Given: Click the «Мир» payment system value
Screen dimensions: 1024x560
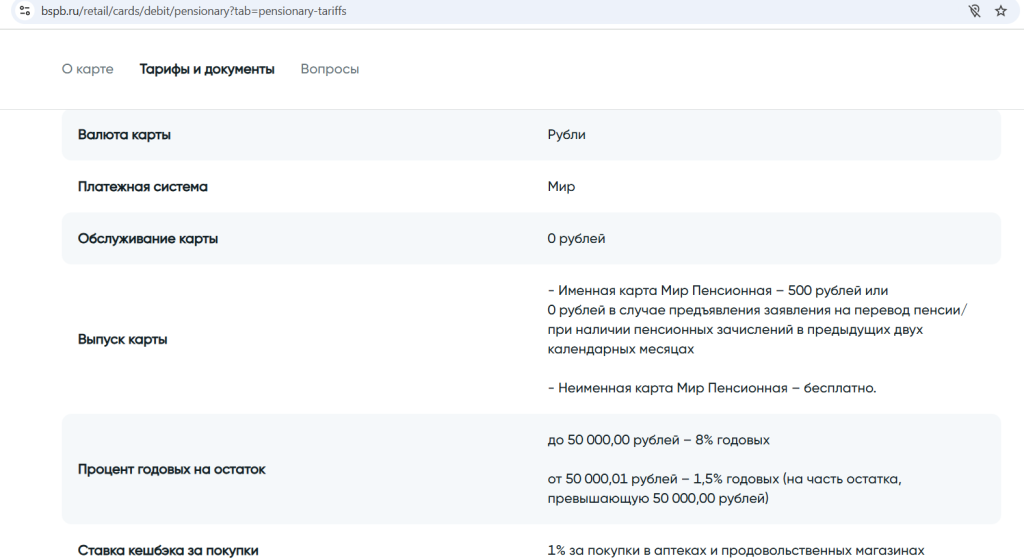Looking at the screenshot, I should point(561,187).
